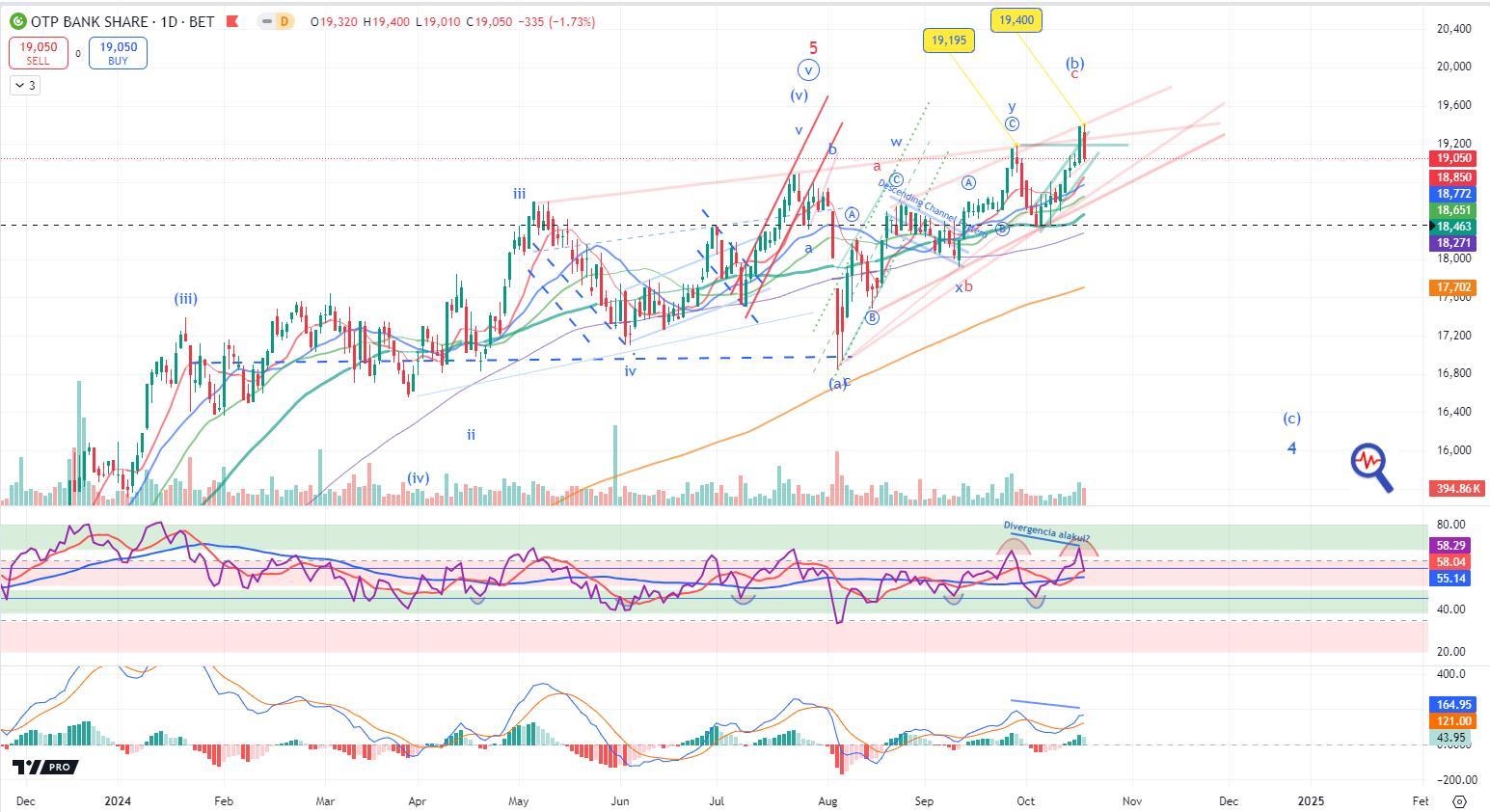This screenshot has width=1490, height=812.
Task: Click the red 58.04 RSI value label
Action: (x=1451, y=562)
